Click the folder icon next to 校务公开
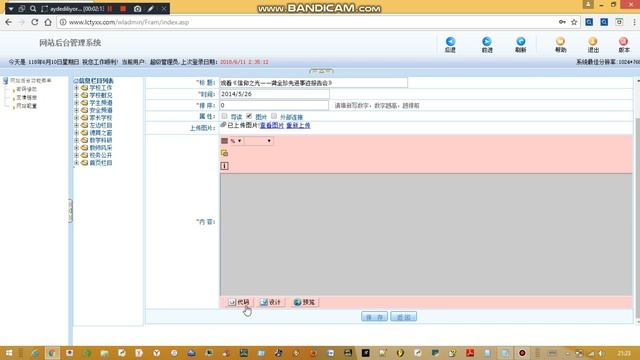The width and height of the screenshot is (640, 360). pos(84,155)
